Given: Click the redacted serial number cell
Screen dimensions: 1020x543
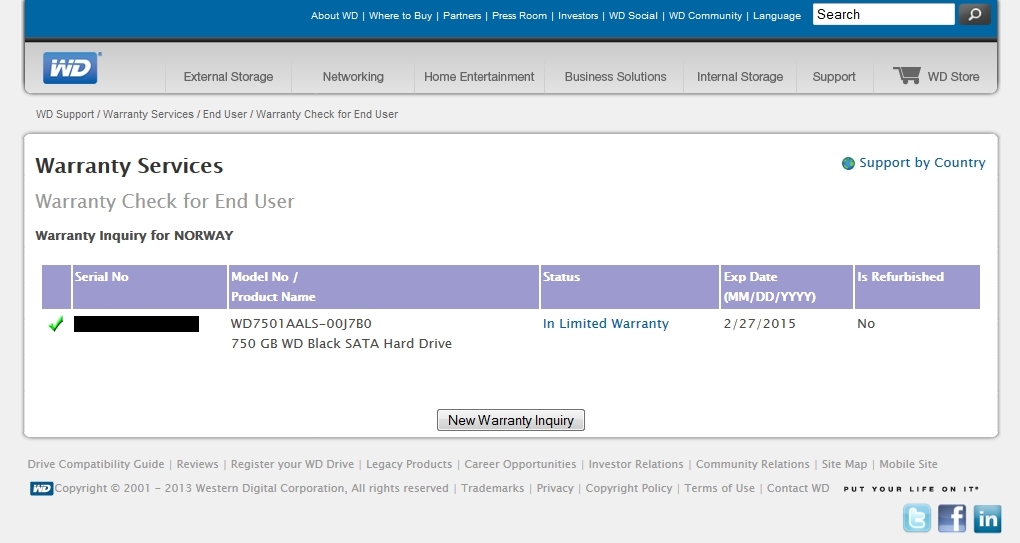Looking at the screenshot, I should pos(137,324).
